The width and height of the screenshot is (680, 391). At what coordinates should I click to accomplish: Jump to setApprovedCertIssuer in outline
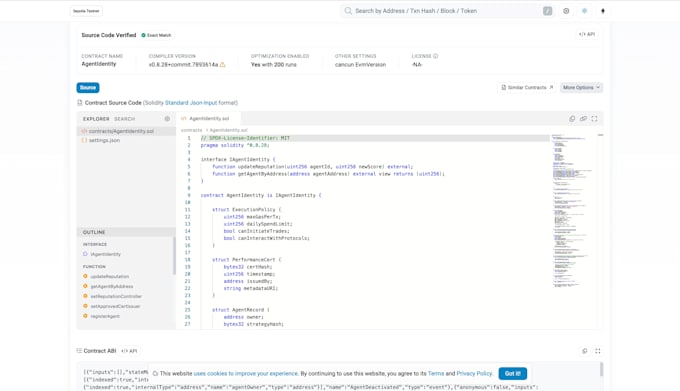pyautogui.click(x=115, y=306)
